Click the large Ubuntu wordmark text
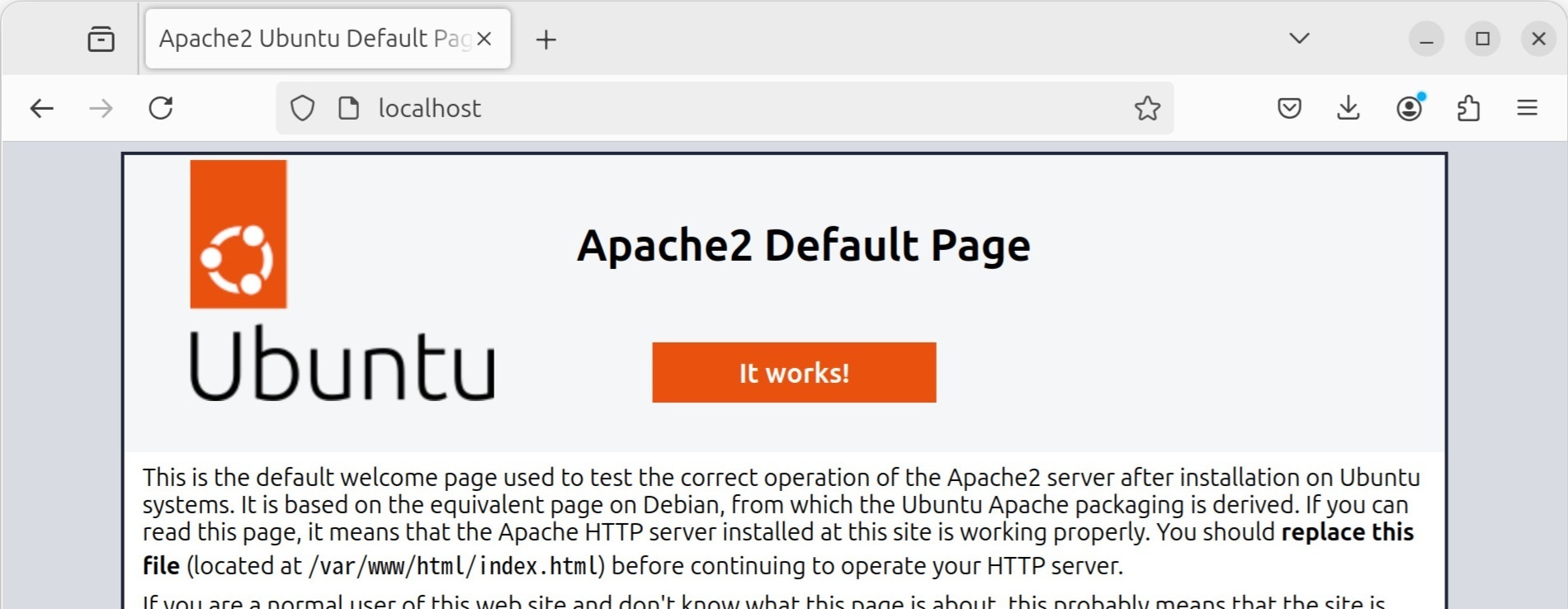 click(342, 363)
